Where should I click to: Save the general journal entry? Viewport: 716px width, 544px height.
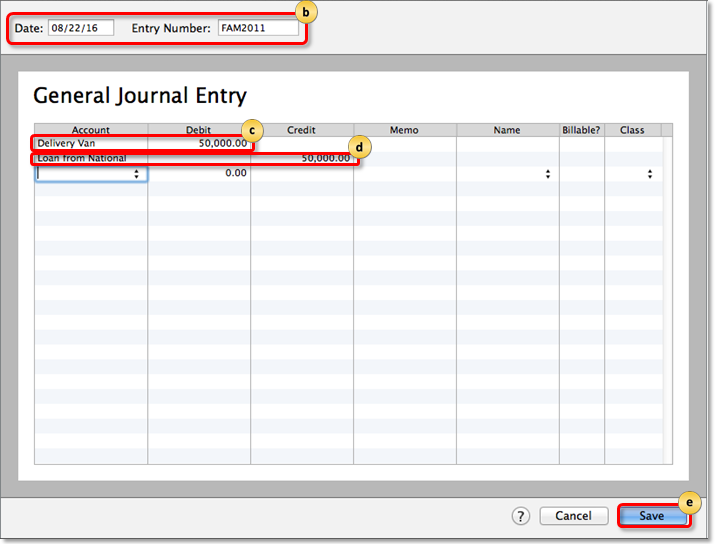652,516
